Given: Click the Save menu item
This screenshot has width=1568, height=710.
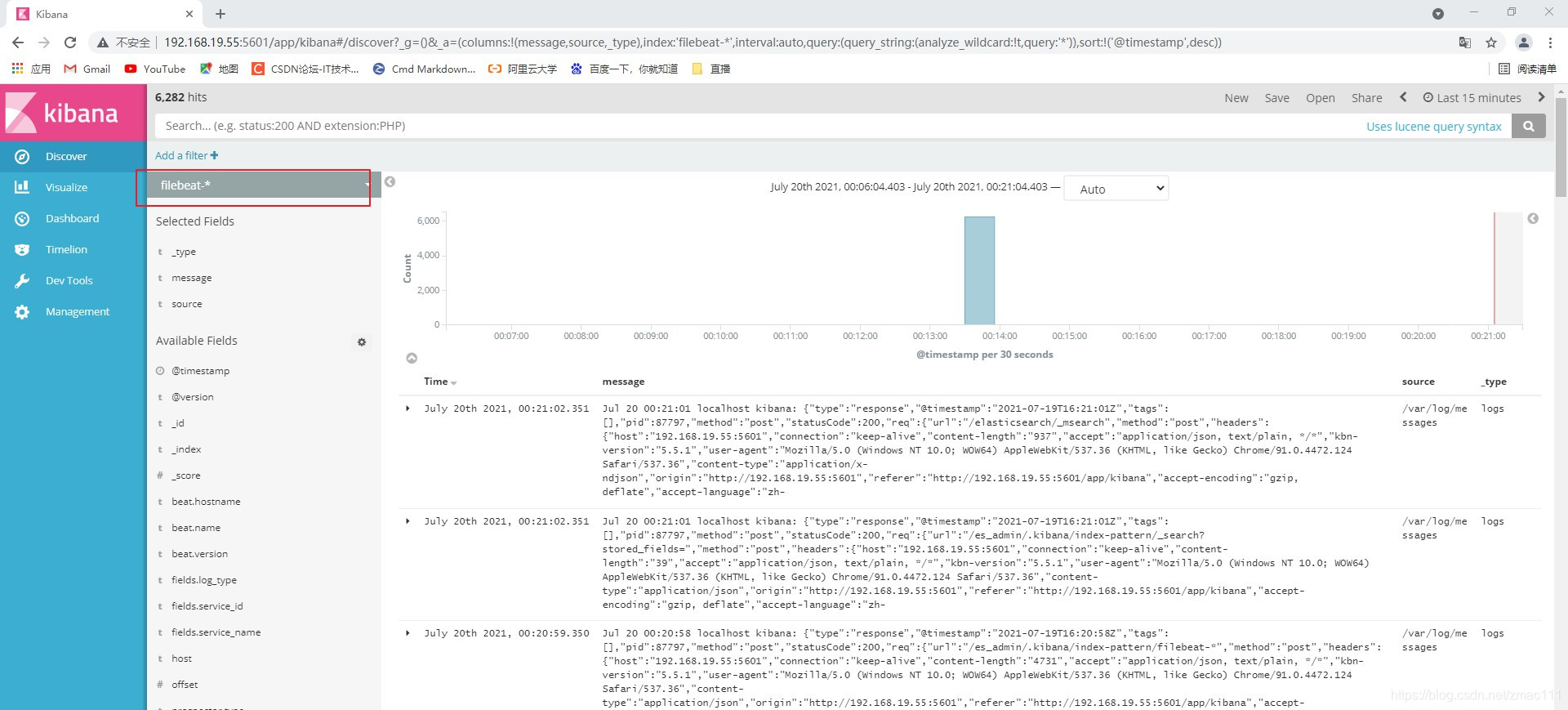Looking at the screenshot, I should point(1277,97).
